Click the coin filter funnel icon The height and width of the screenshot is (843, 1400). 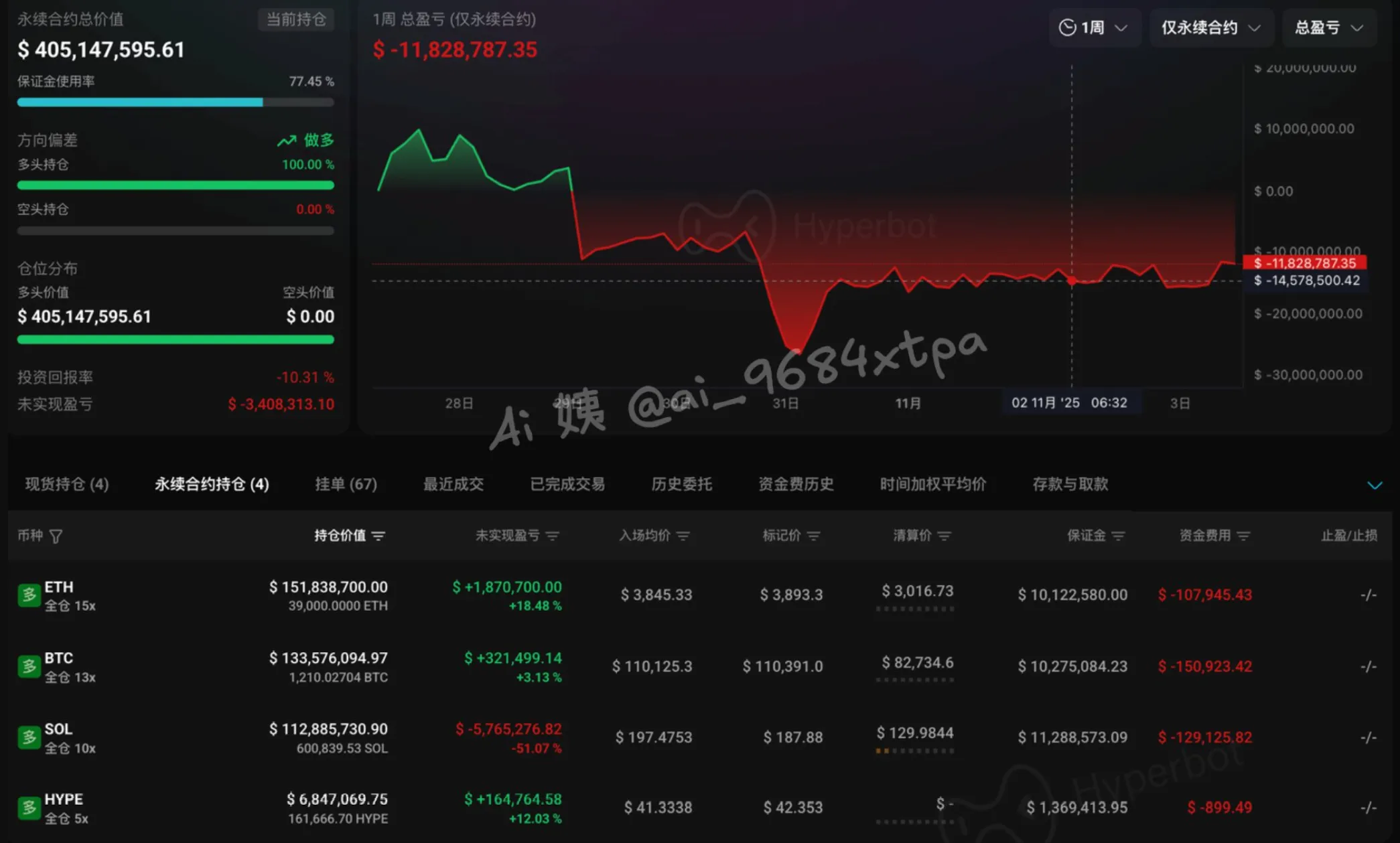56,536
